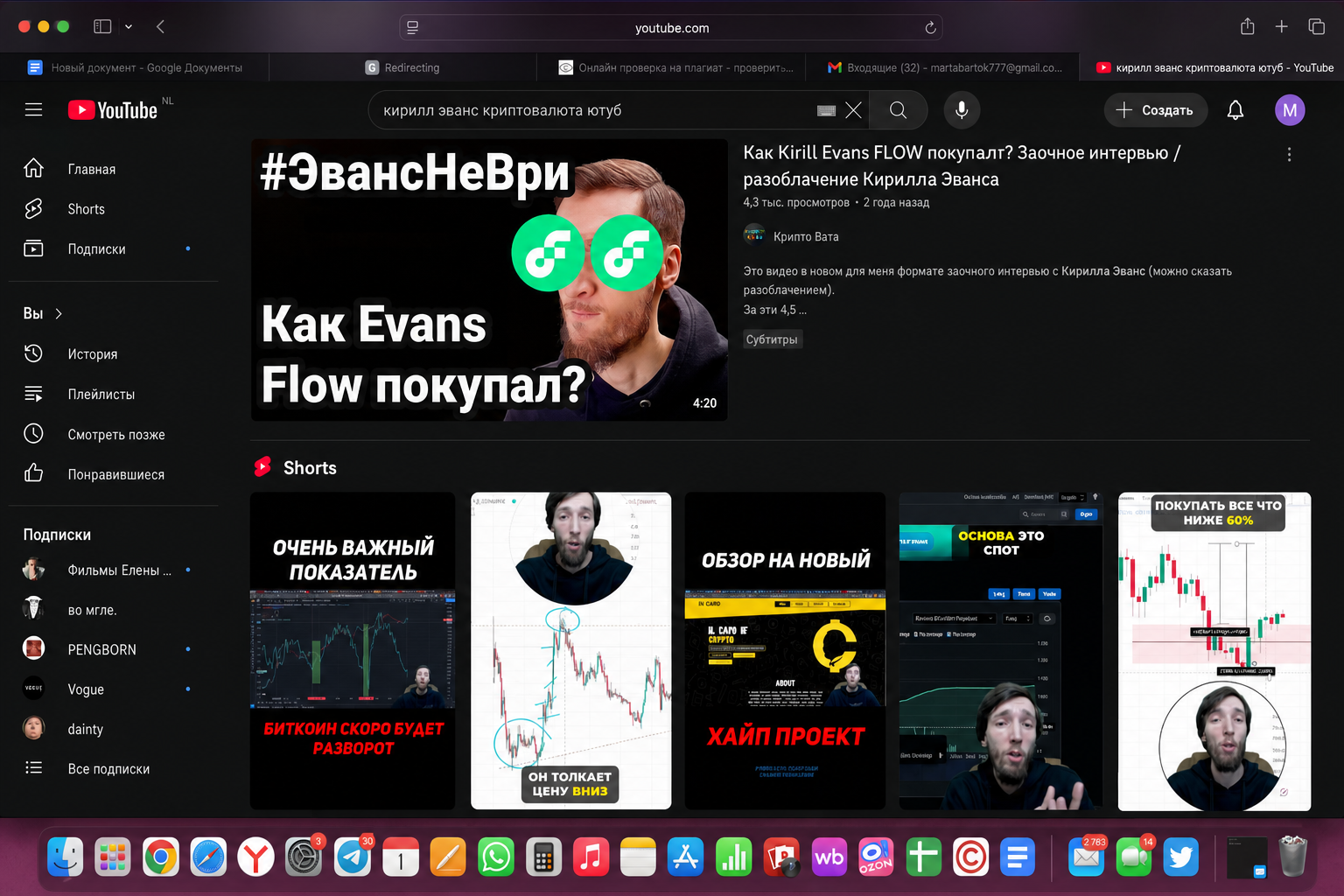1344x896 pixels.
Task: Launch Google Chrome from the Dock
Action: click(x=161, y=857)
